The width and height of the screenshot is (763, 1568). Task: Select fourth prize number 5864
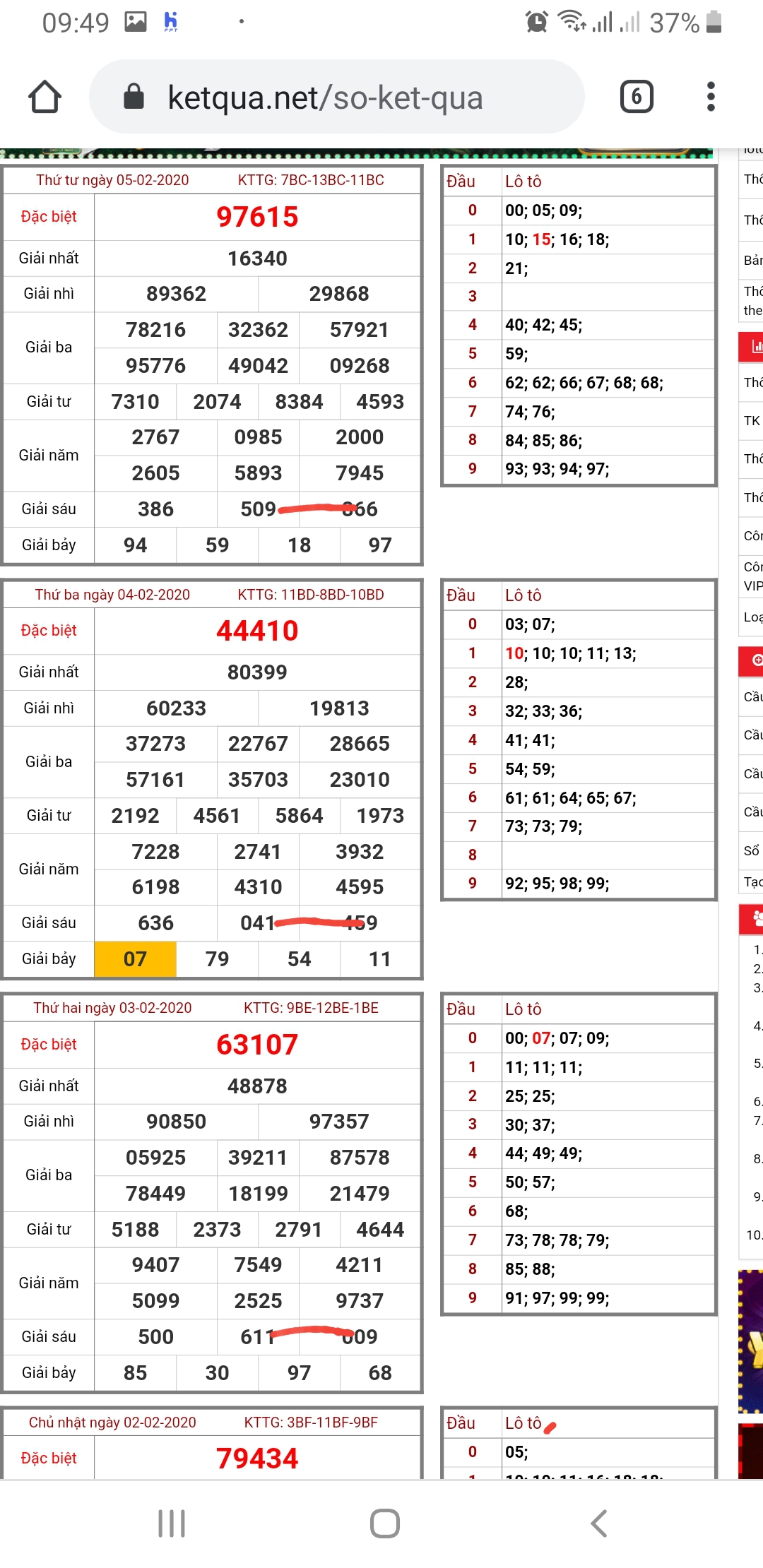click(299, 816)
